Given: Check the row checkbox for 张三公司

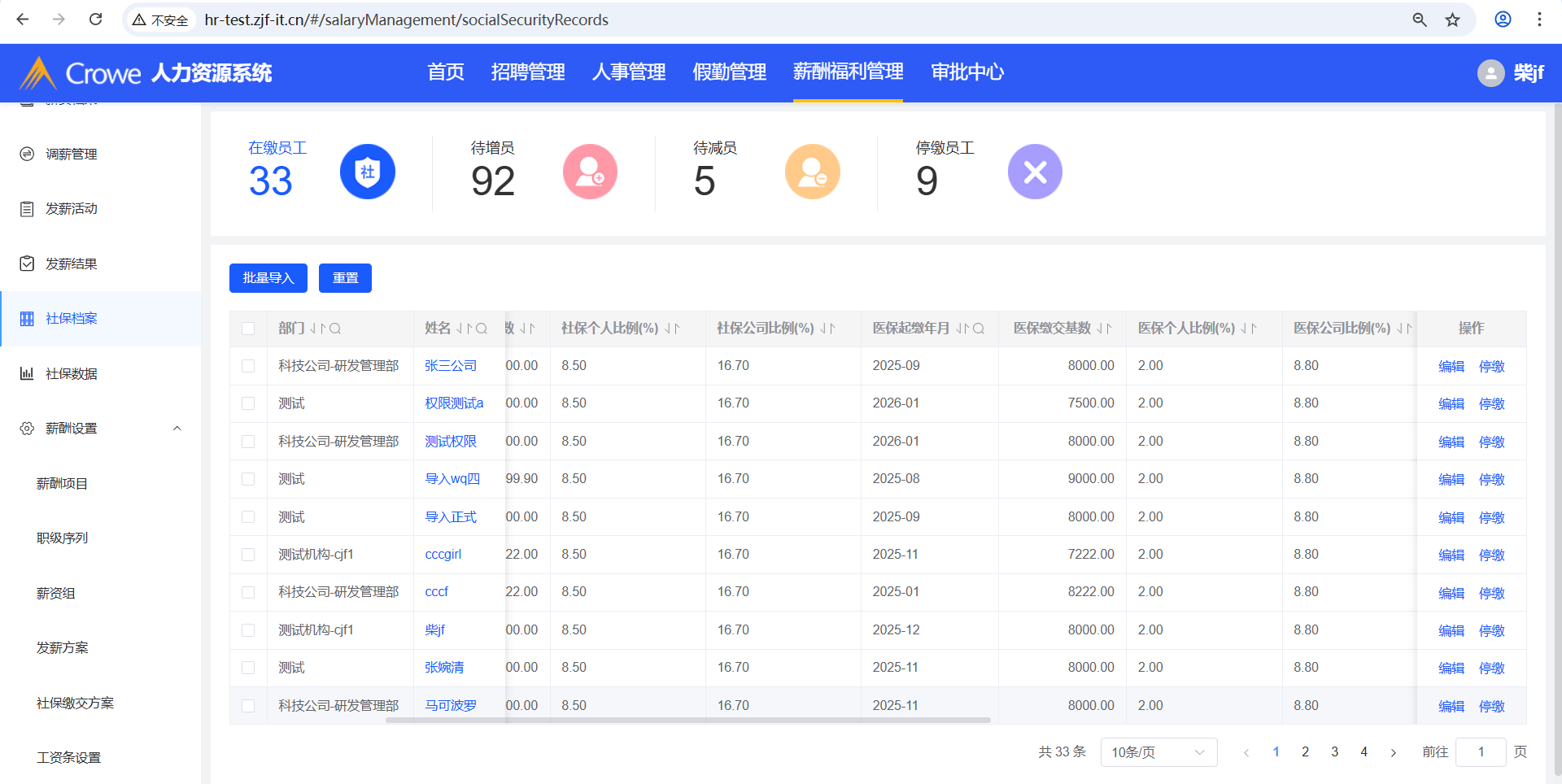Looking at the screenshot, I should [248, 366].
